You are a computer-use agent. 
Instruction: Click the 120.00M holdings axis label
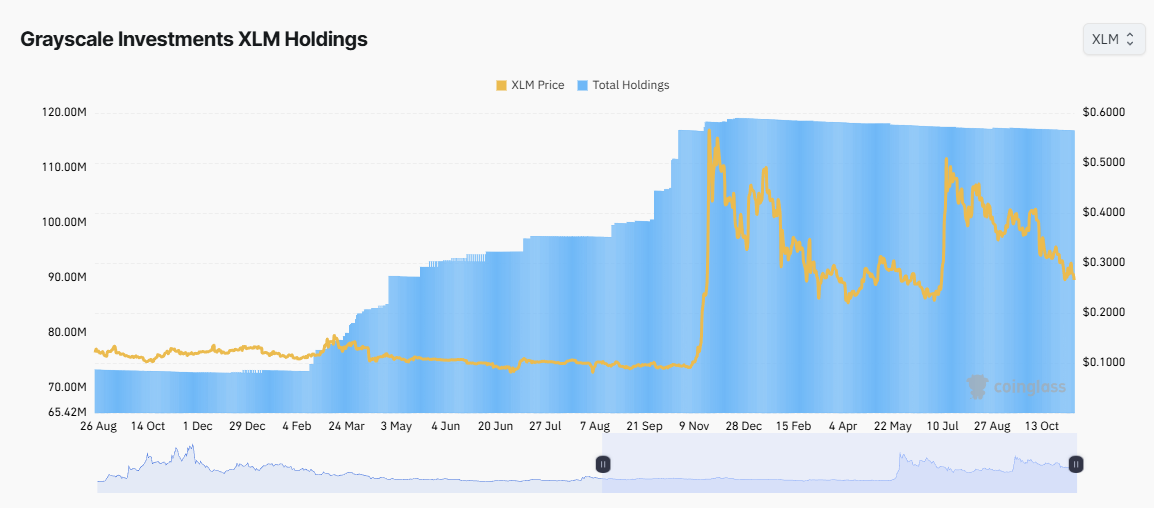(x=63, y=111)
